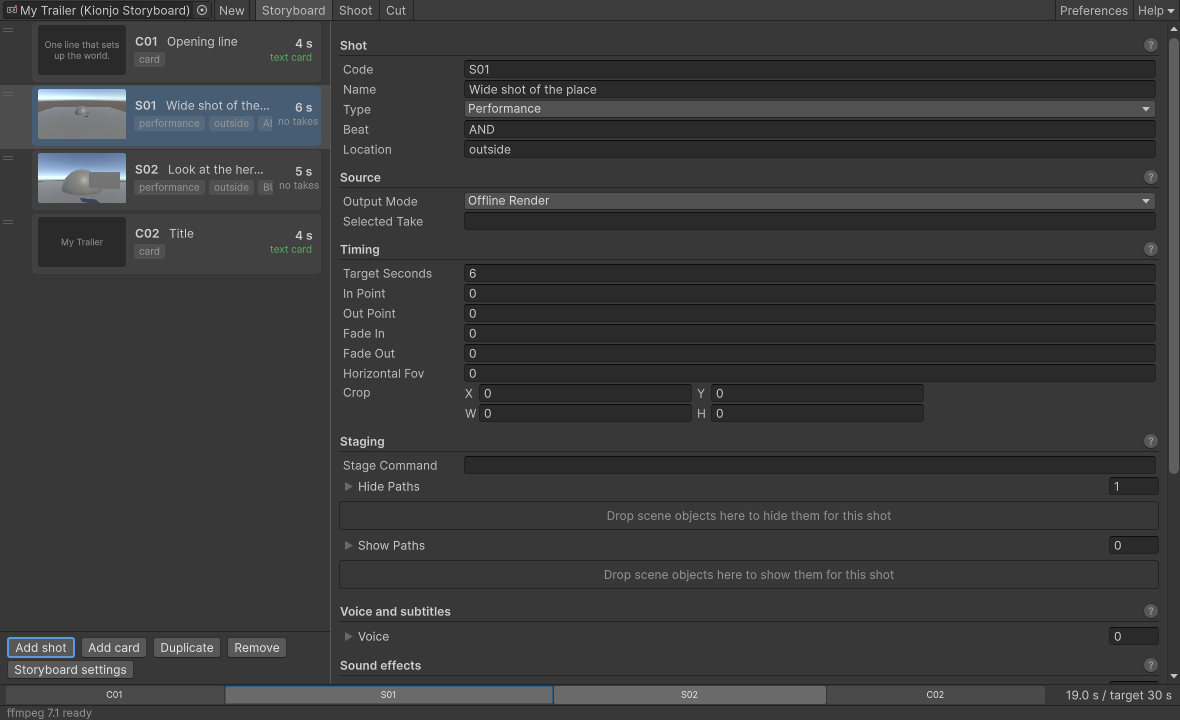
Task: Click the In Point field
Action: click(809, 293)
